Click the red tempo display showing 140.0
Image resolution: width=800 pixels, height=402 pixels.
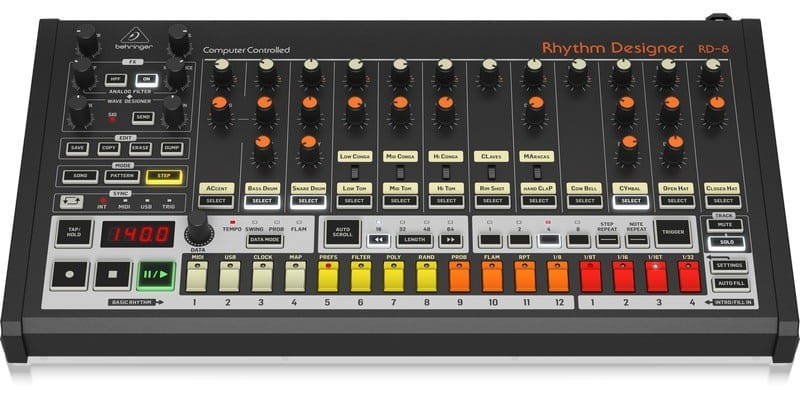138,234
